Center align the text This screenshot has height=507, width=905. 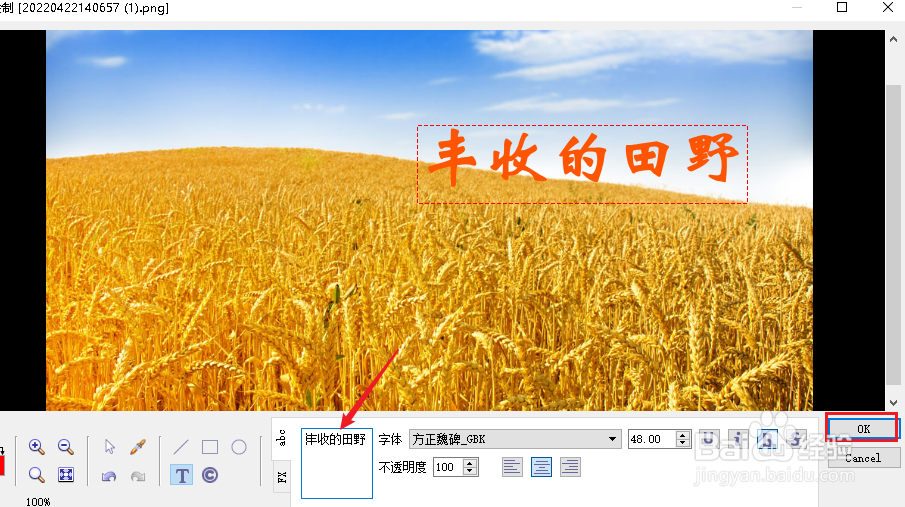541,467
